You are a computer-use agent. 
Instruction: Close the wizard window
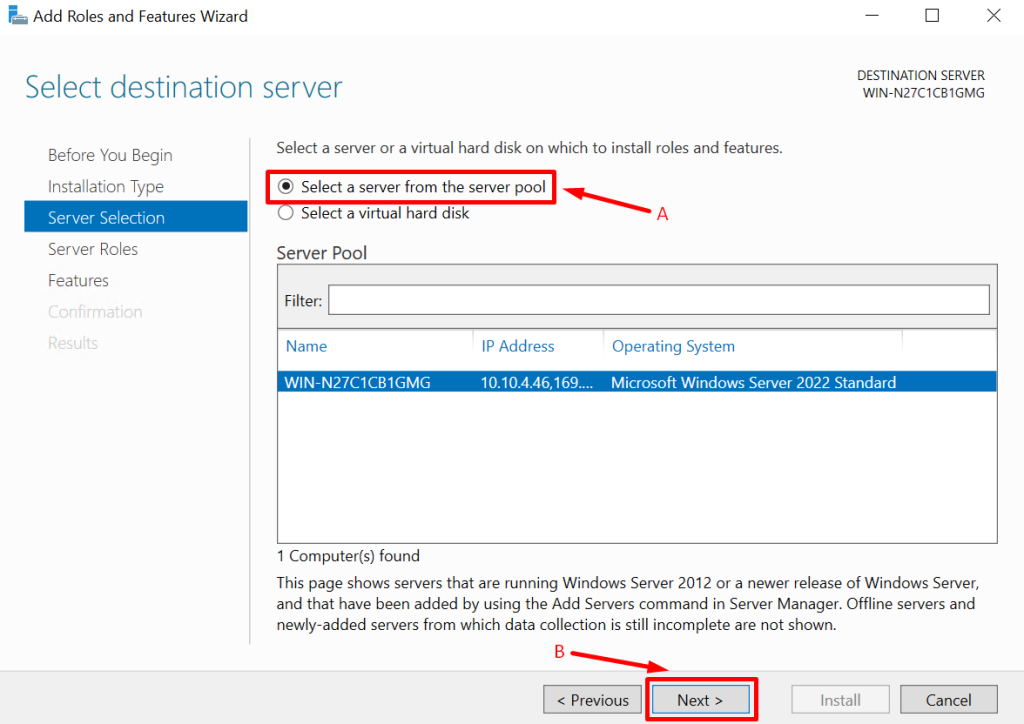click(x=993, y=16)
